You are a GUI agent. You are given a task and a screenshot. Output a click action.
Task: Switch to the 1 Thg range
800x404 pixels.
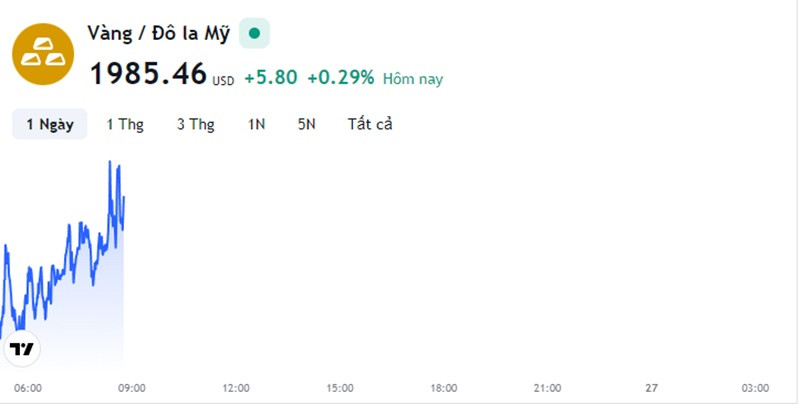[125, 124]
